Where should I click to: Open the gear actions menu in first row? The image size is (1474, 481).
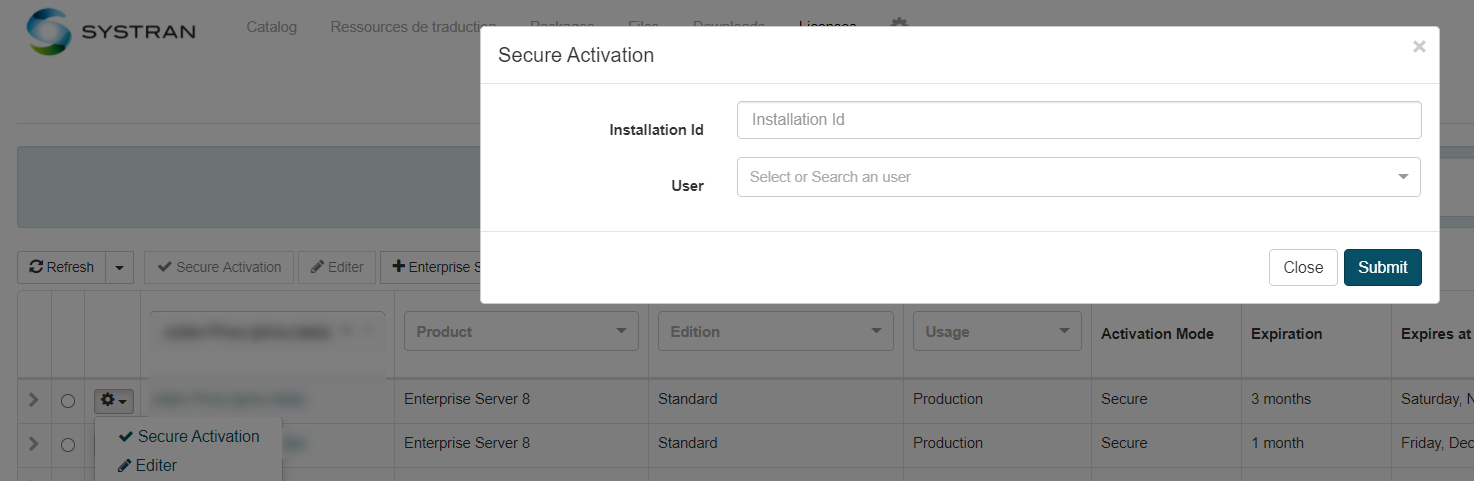click(x=113, y=401)
